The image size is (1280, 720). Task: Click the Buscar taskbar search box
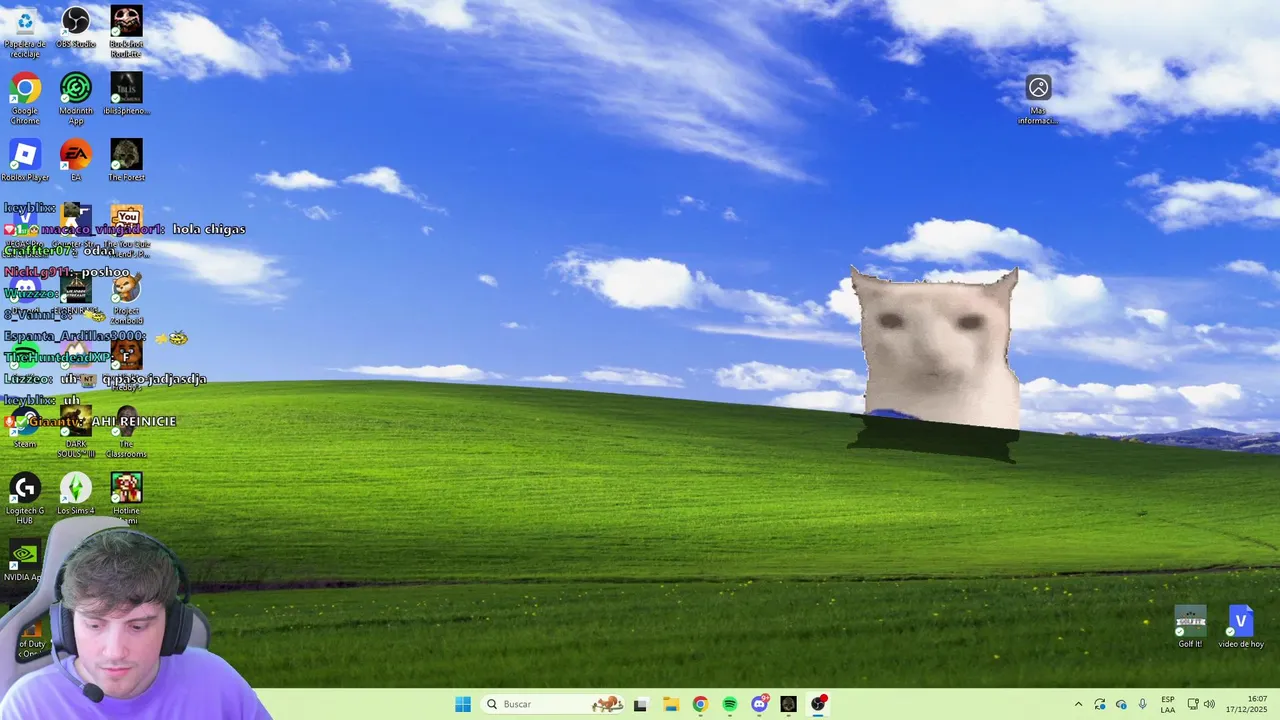[553, 704]
